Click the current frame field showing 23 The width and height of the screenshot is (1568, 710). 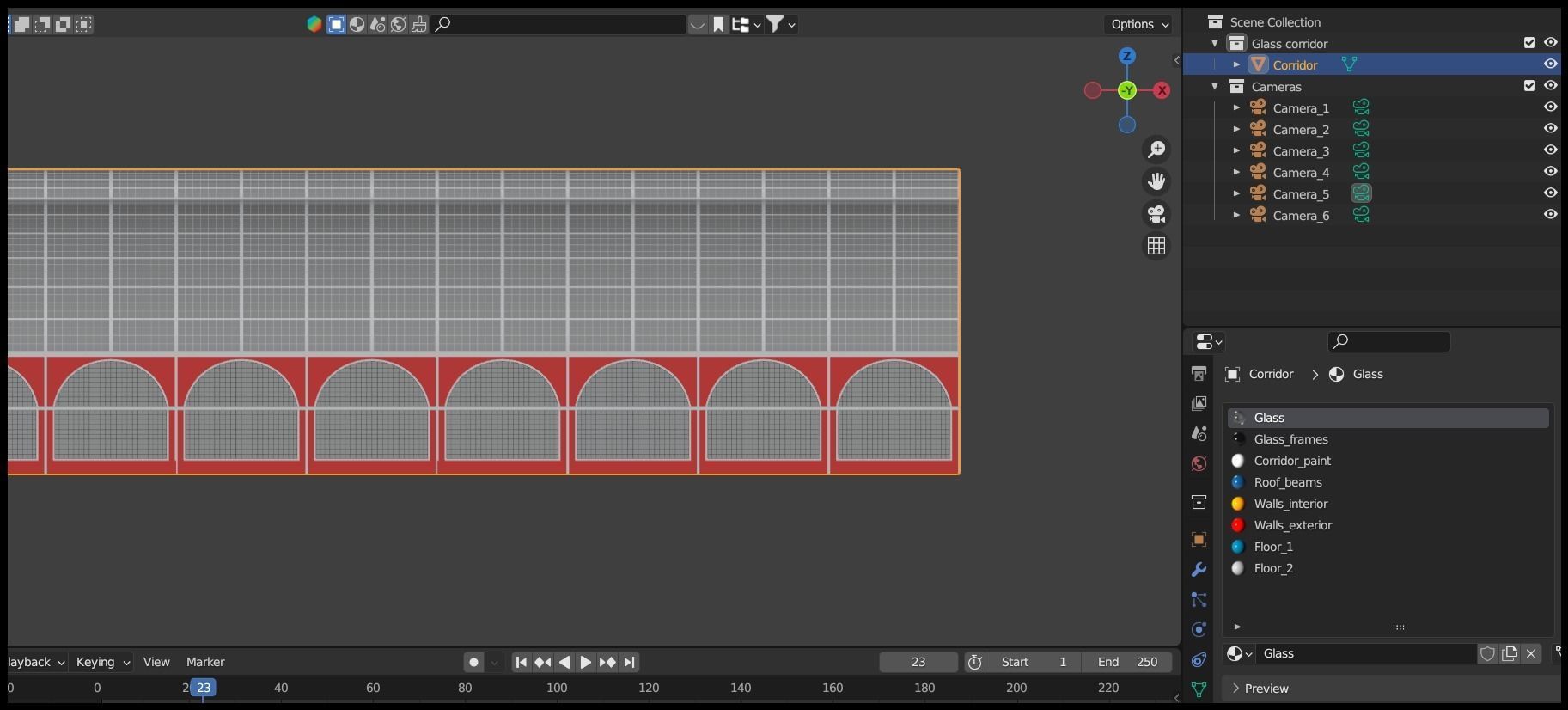(918, 662)
